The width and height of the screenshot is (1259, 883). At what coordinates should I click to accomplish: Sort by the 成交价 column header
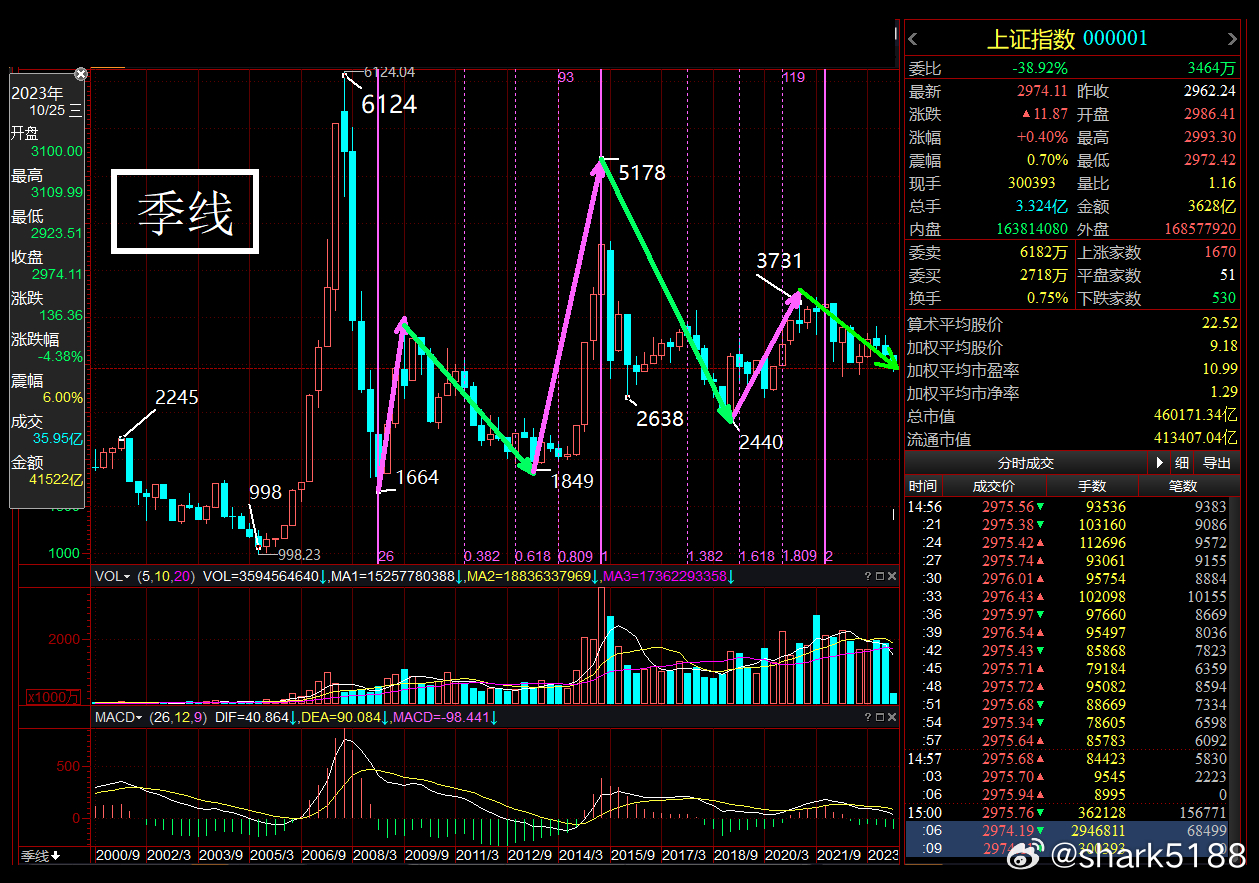[x=993, y=486]
